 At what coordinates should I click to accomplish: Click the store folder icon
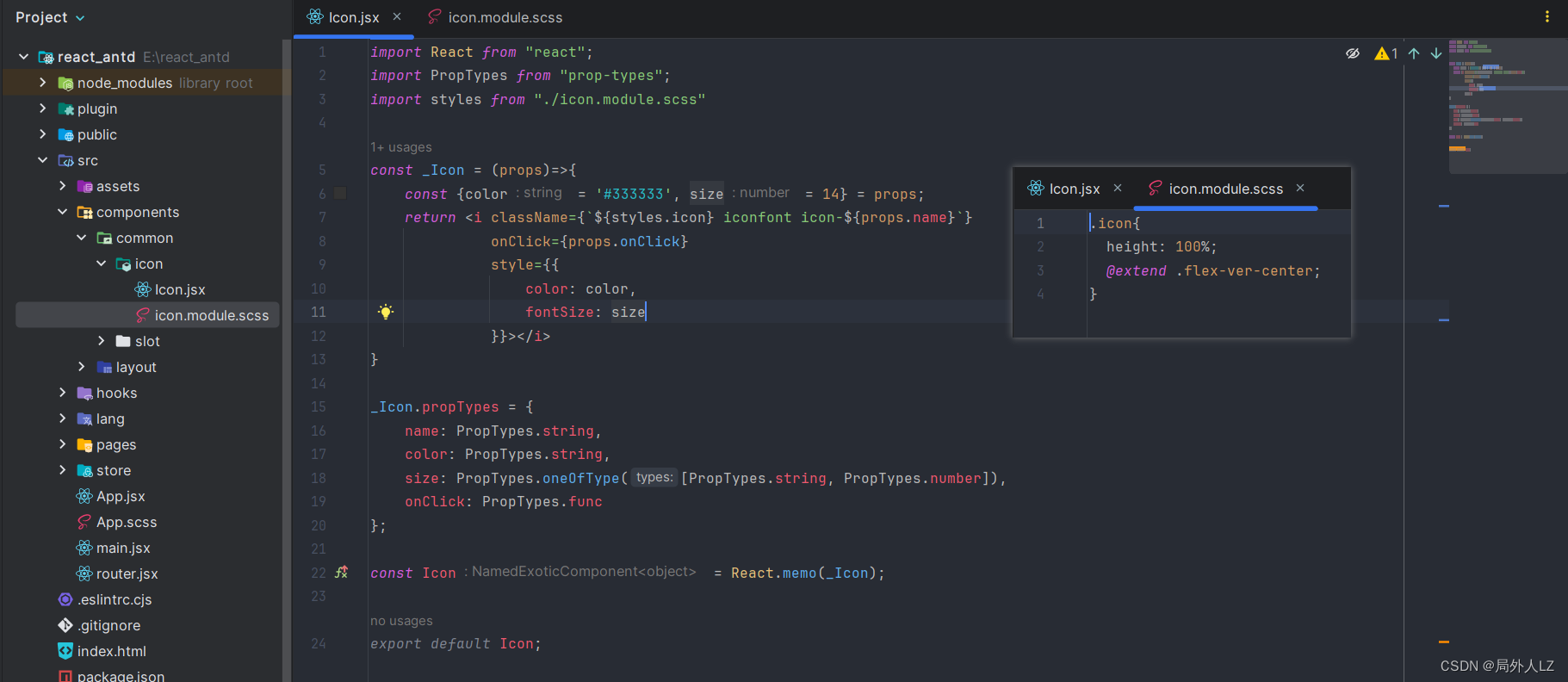tap(84, 471)
